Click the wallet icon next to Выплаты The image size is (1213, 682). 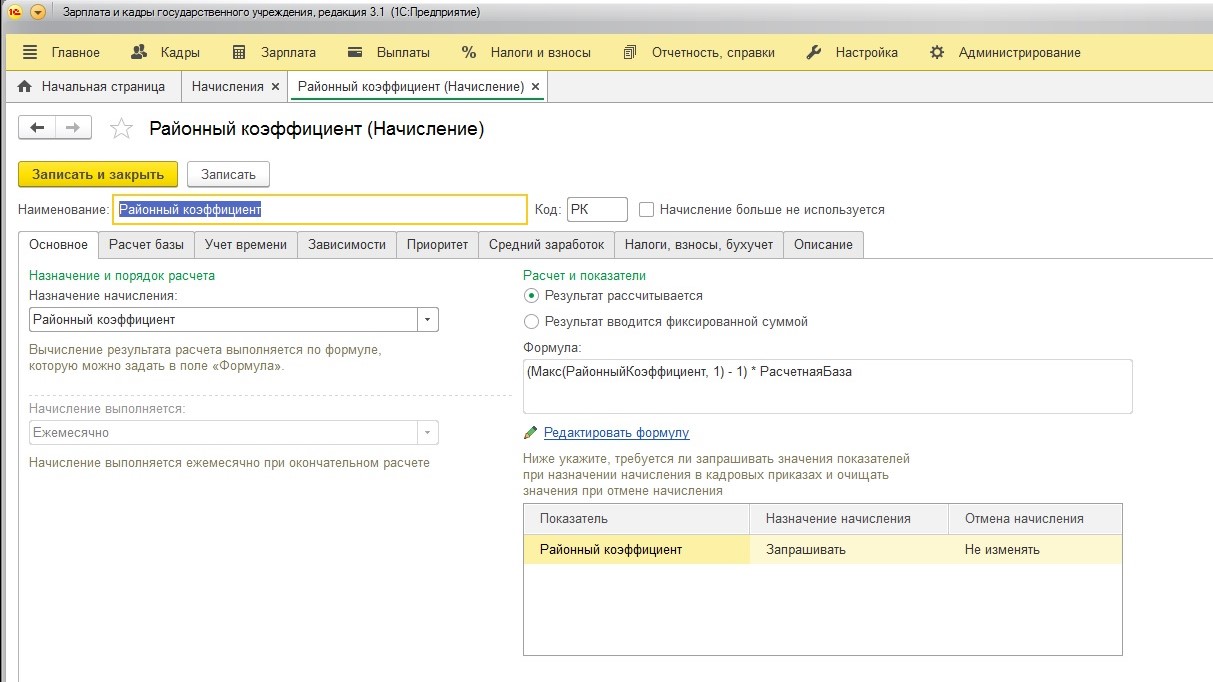[355, 52]
